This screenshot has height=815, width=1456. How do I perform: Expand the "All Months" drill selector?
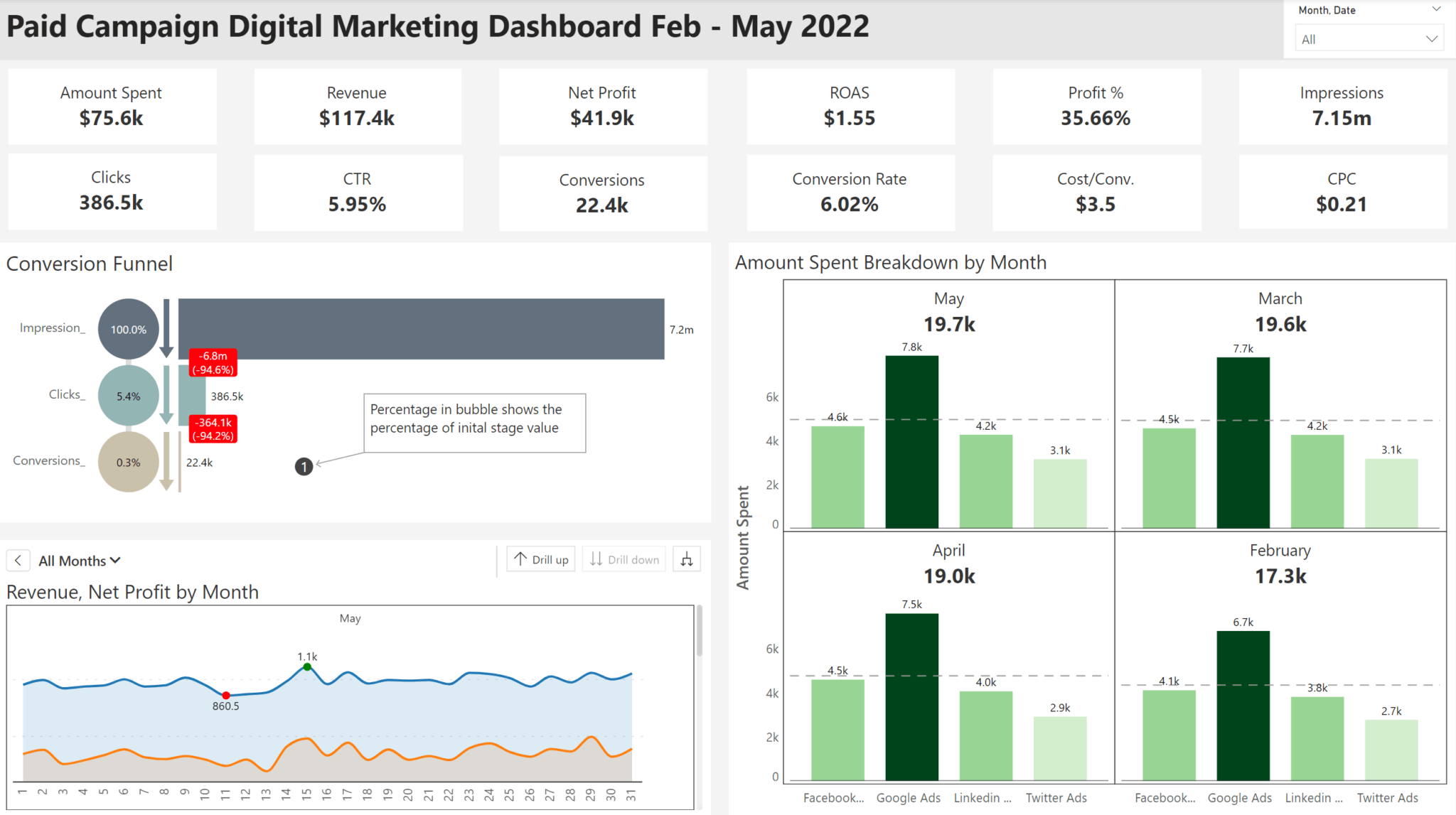tap(116, 560)
